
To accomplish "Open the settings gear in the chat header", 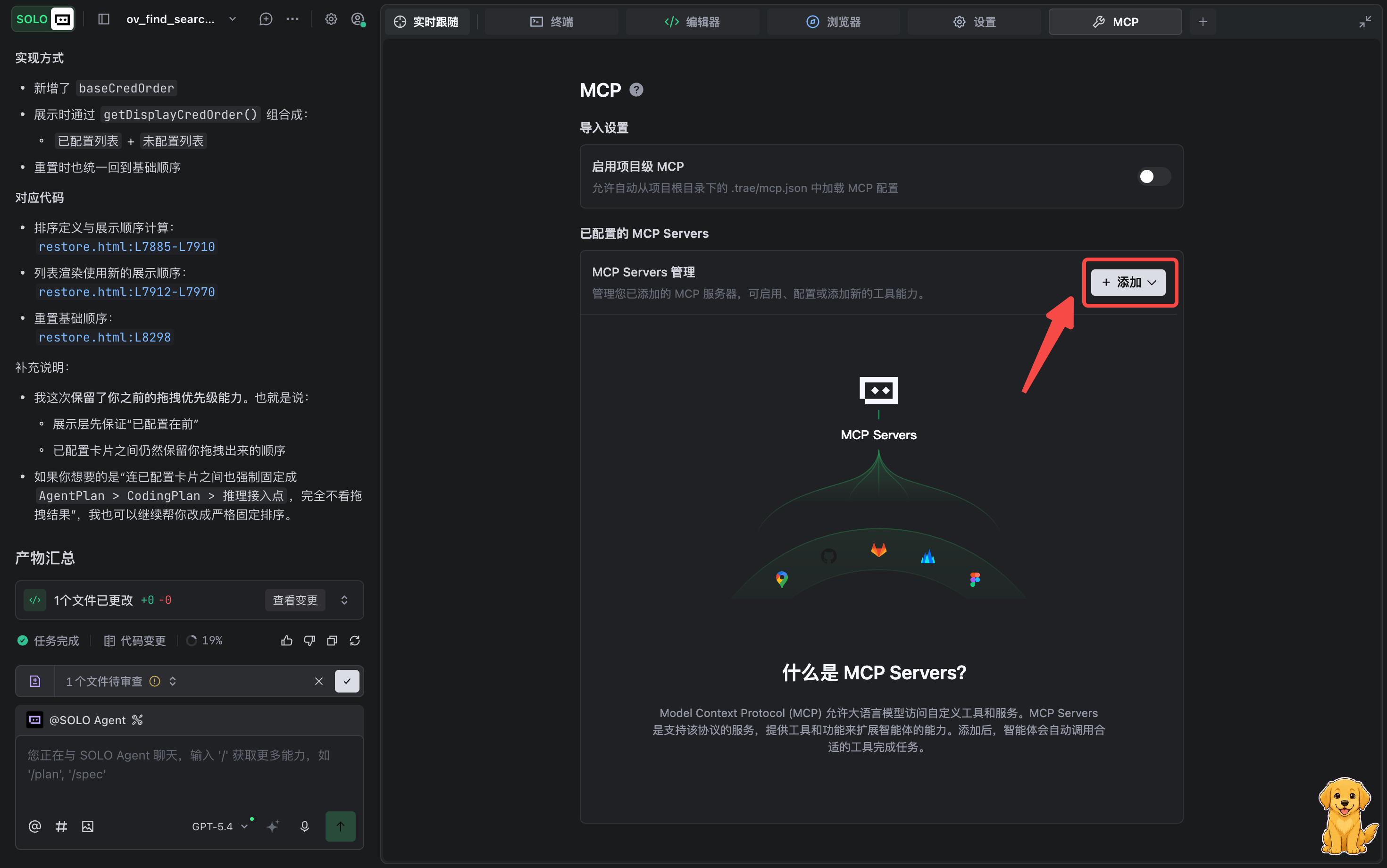I will tap(331, 19).
